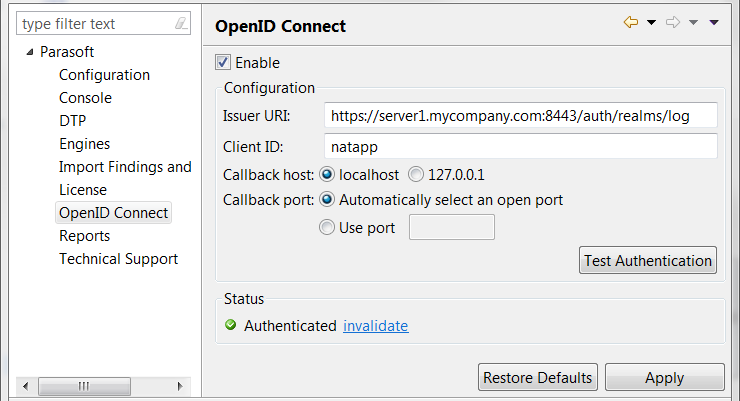The width and height of the screenshot is (740, 401).
Task: Select Automatically select an open port
Action: (327, 200)
